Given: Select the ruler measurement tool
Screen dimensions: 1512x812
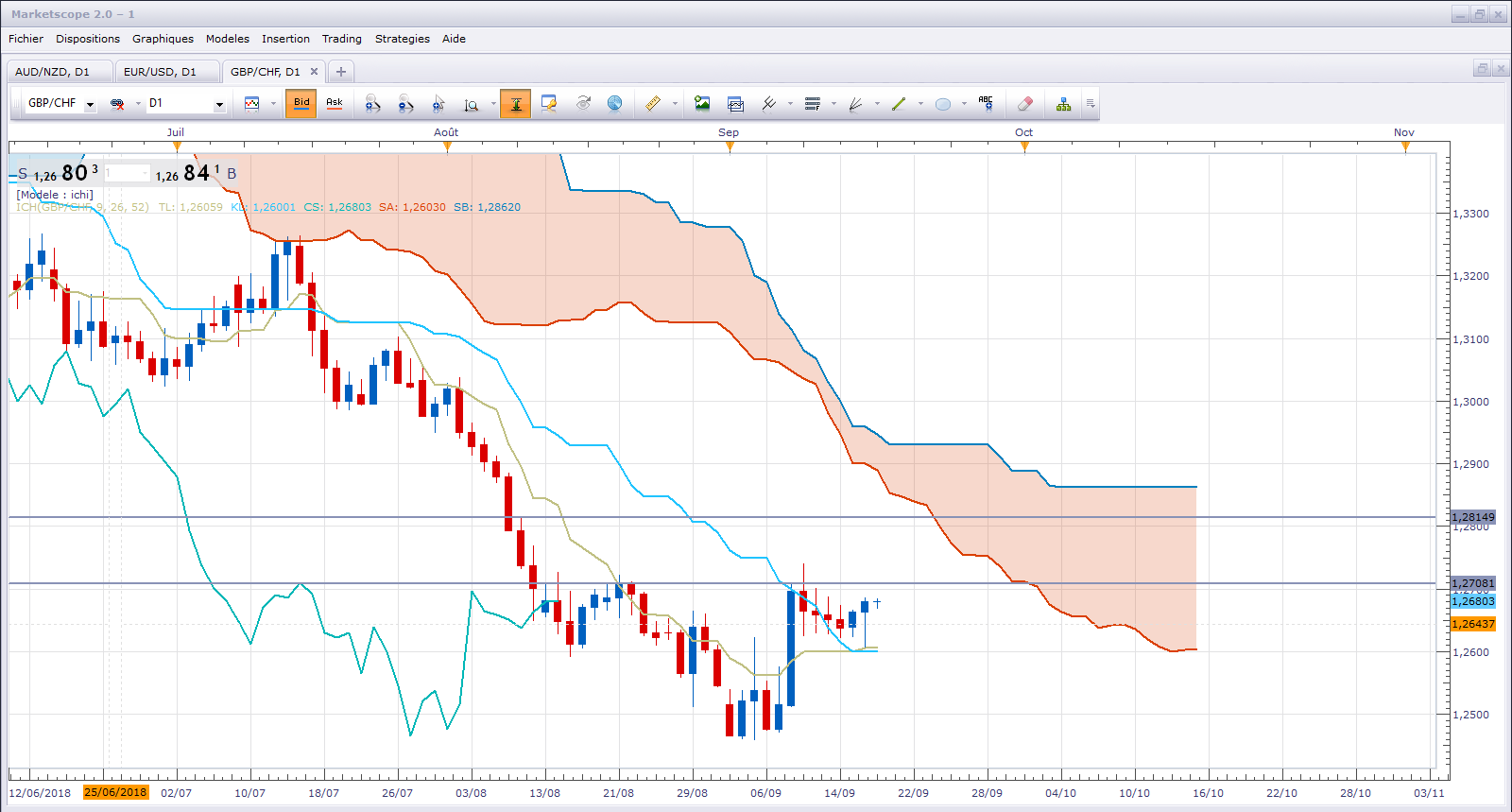Looking at the screenshot, I should pyautogui.click(x=652, y=104).
